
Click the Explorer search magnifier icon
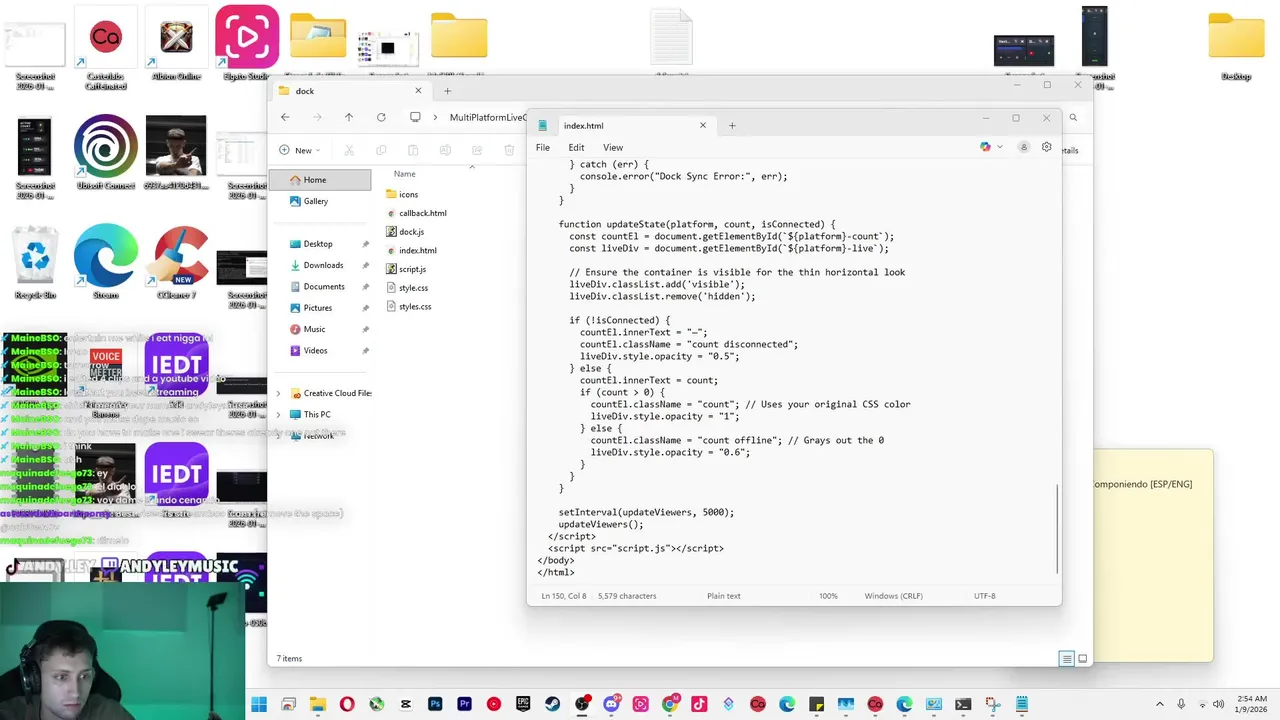[1073, 117]
